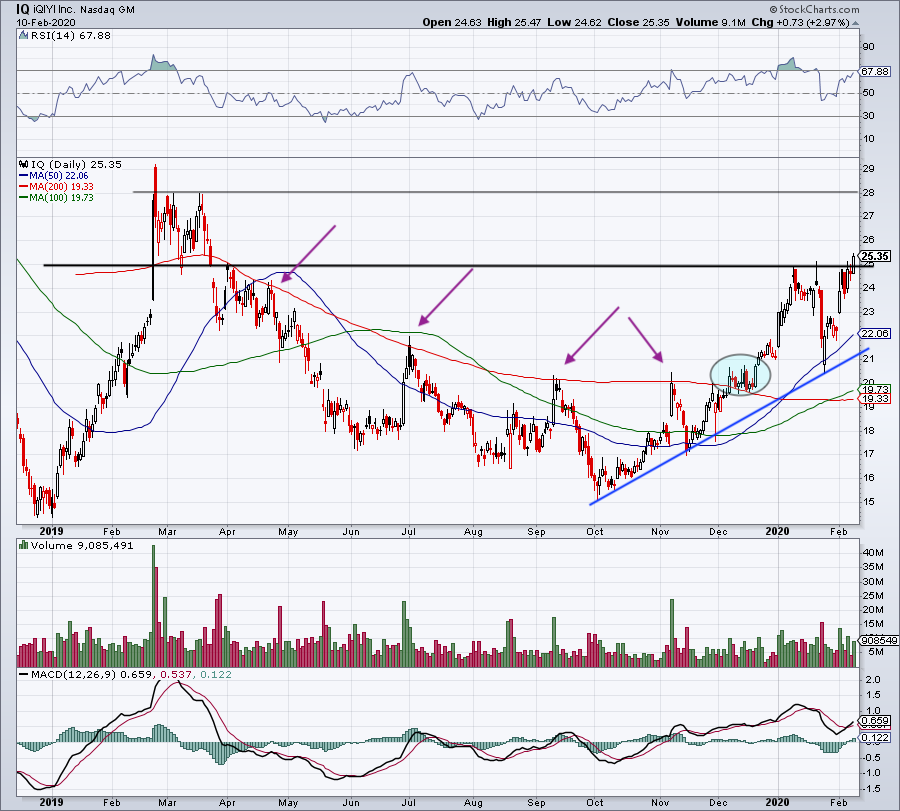Click the 0.659 MACD tag on right axis
The width and height of the screenshot is (900, 811).
pyautogui.click(x=875, y=721)
